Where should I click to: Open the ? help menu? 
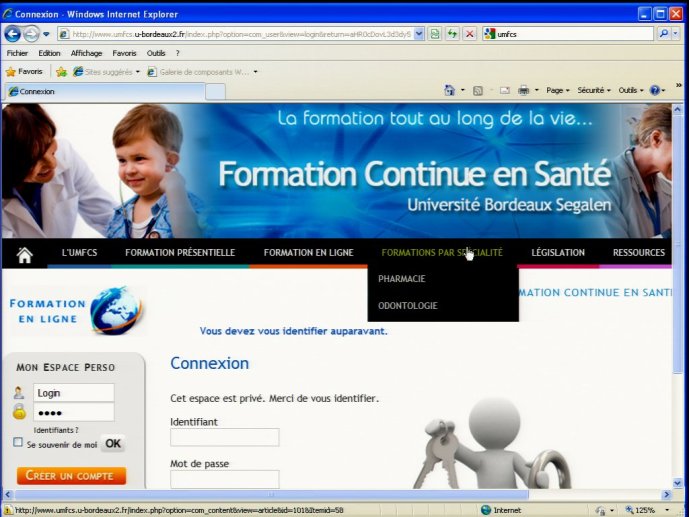(178, 53)
